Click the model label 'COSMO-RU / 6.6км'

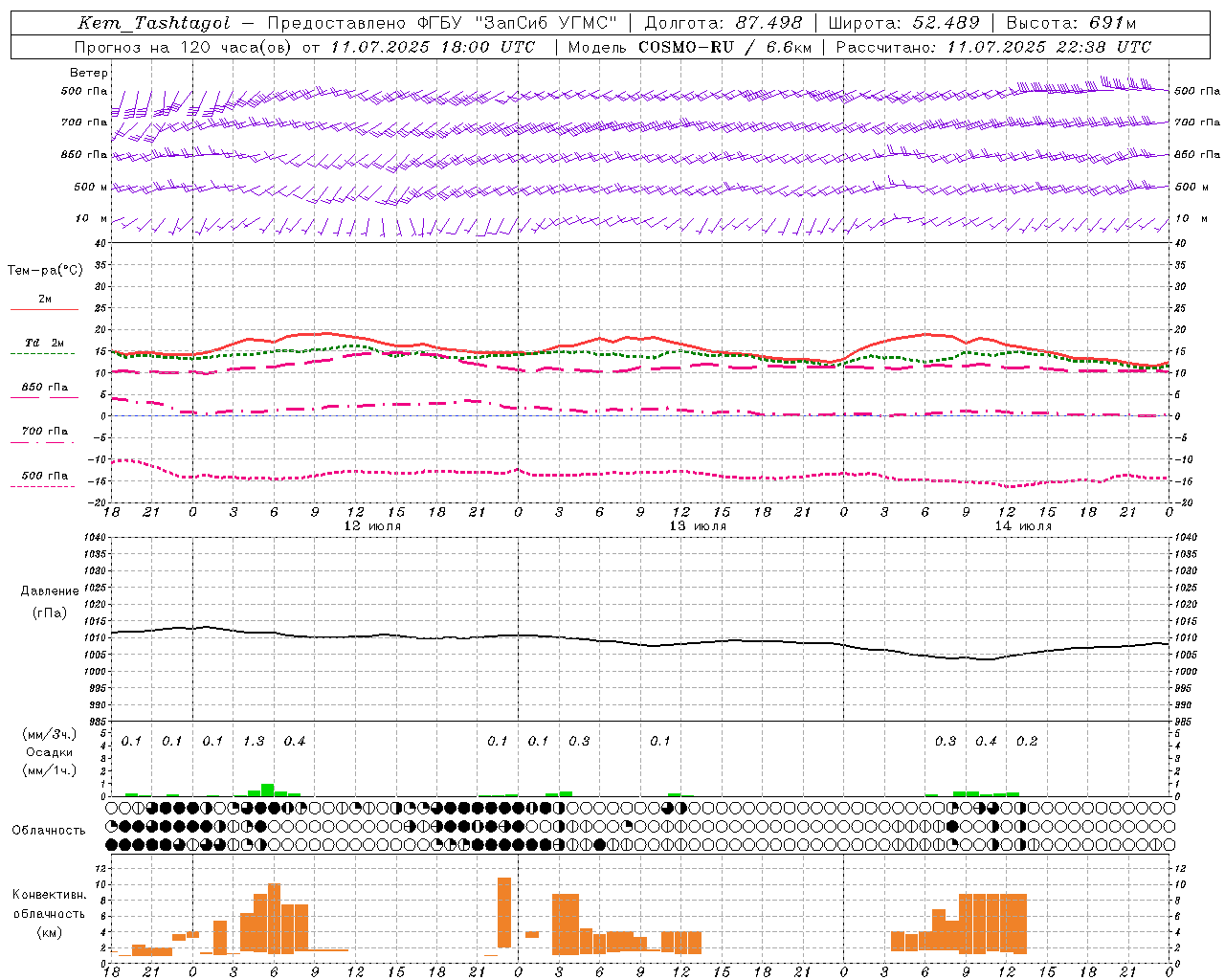pyautogui.click(x=725, y=47)
